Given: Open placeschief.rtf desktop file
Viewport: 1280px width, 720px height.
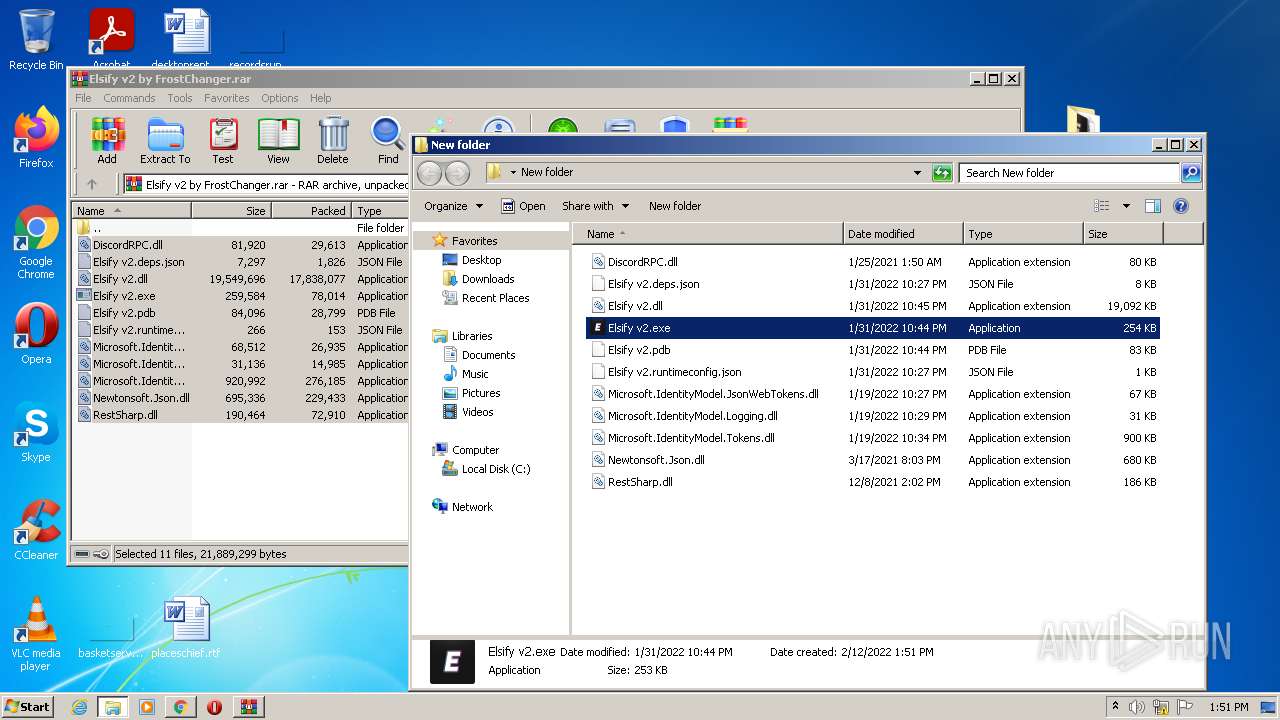Looking at the screenshot, I should point(186,628).
